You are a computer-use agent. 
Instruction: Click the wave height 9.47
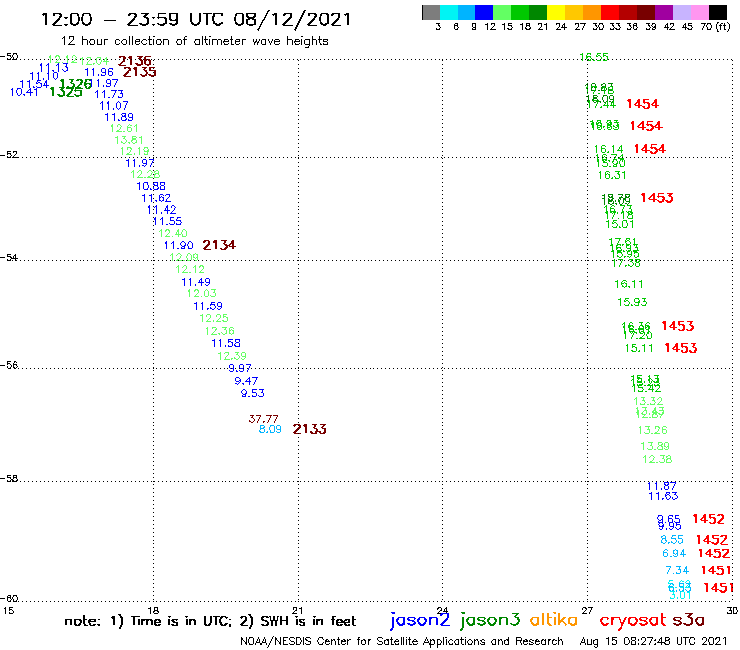coord(246,380)
